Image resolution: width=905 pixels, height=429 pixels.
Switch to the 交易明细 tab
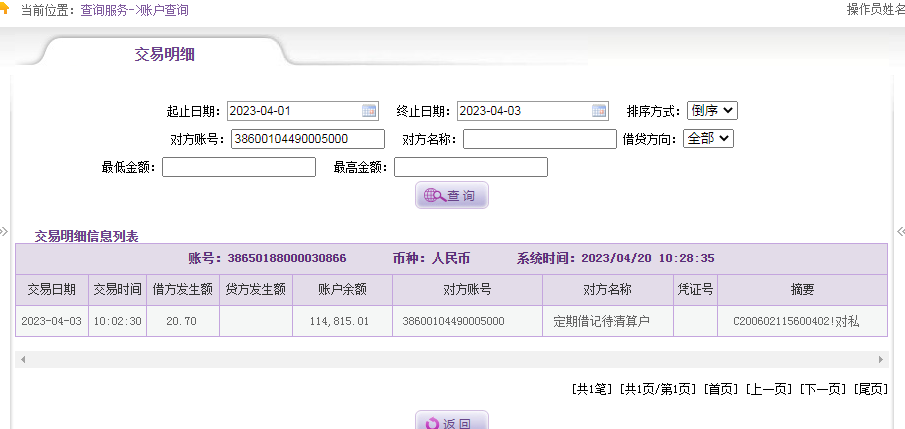point(164,55)
